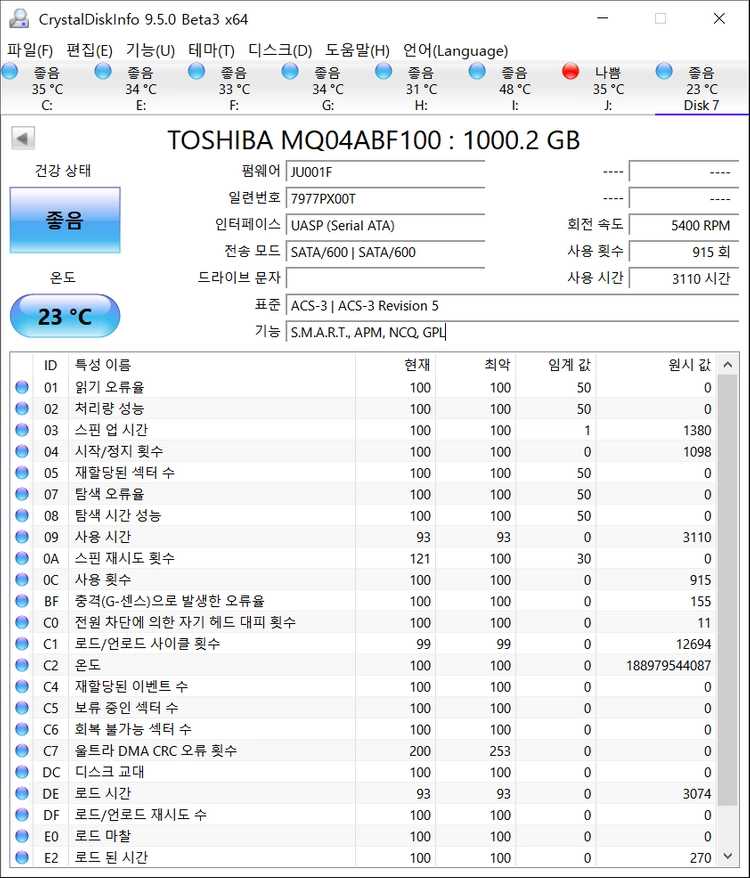Click status circle for attribute 01 읽기 오류율
The width and height of the screenshot is (750, 878).
tap(22, 387)
